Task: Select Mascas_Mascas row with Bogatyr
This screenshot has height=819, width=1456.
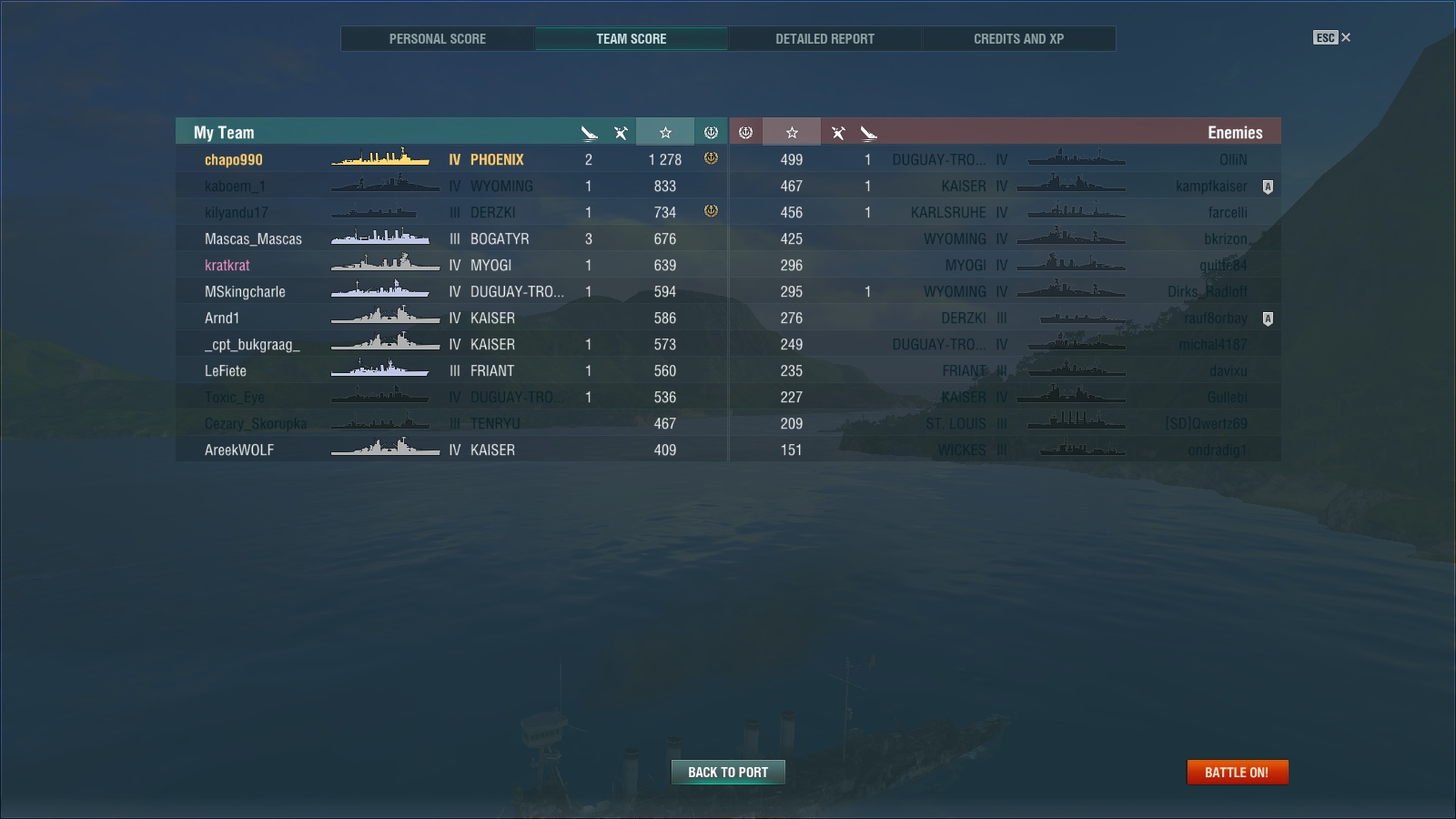Action: [x=451, y=238]
